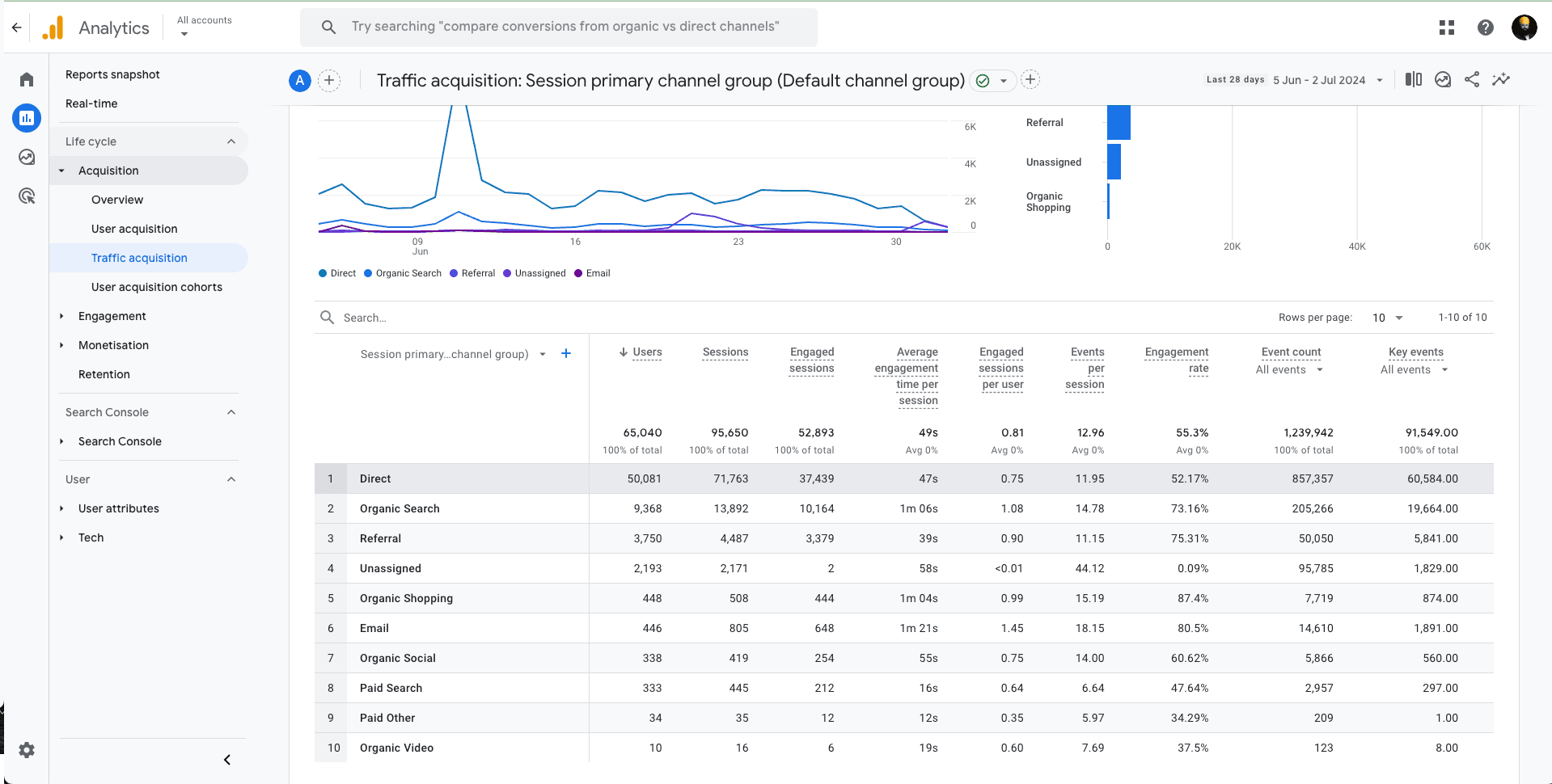1552x784 pixels.
Task: Sort by Average engagement time per session
Action: tap(907, 377)
